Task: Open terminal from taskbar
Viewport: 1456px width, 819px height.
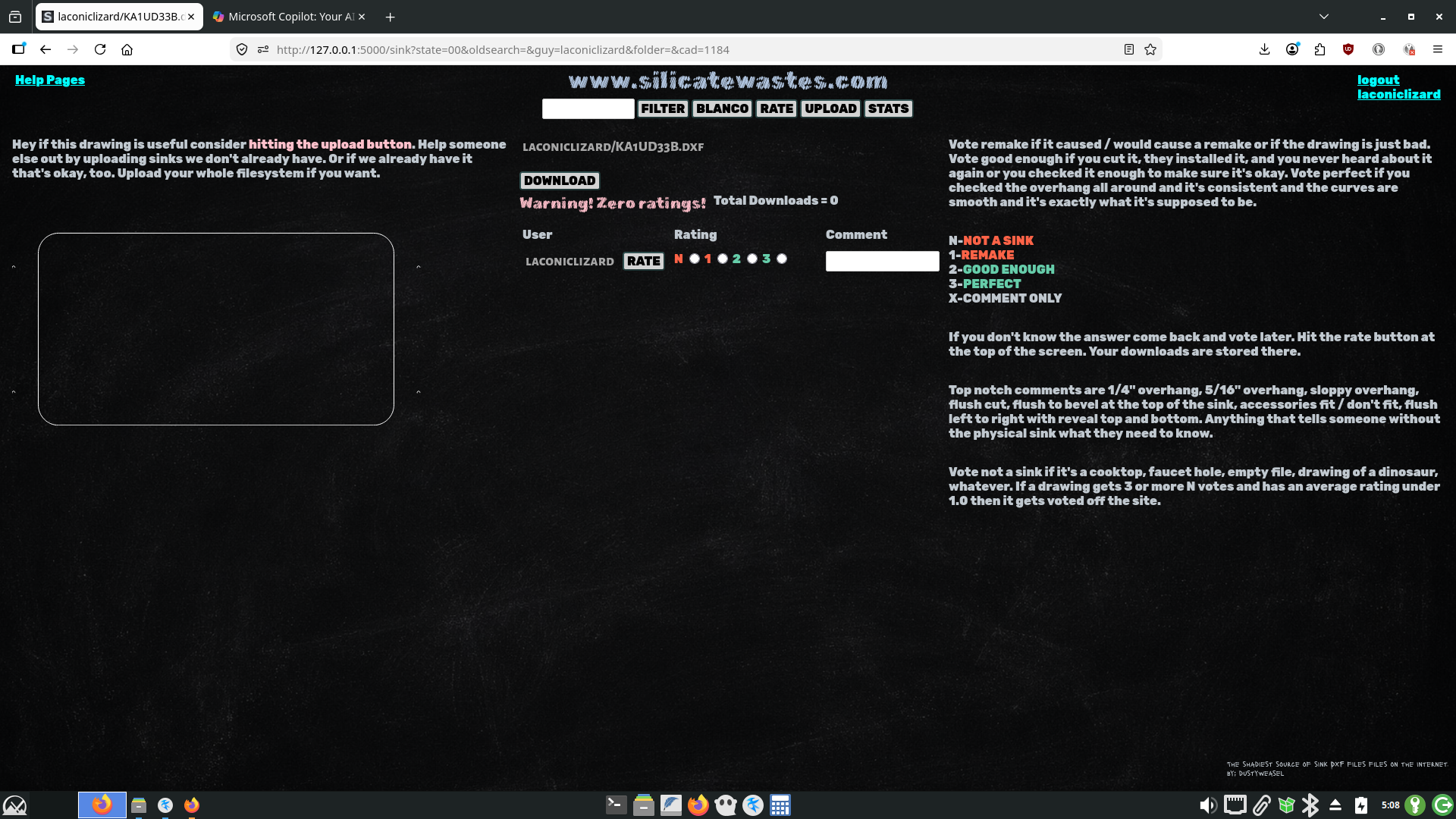Action: point(616,805)
